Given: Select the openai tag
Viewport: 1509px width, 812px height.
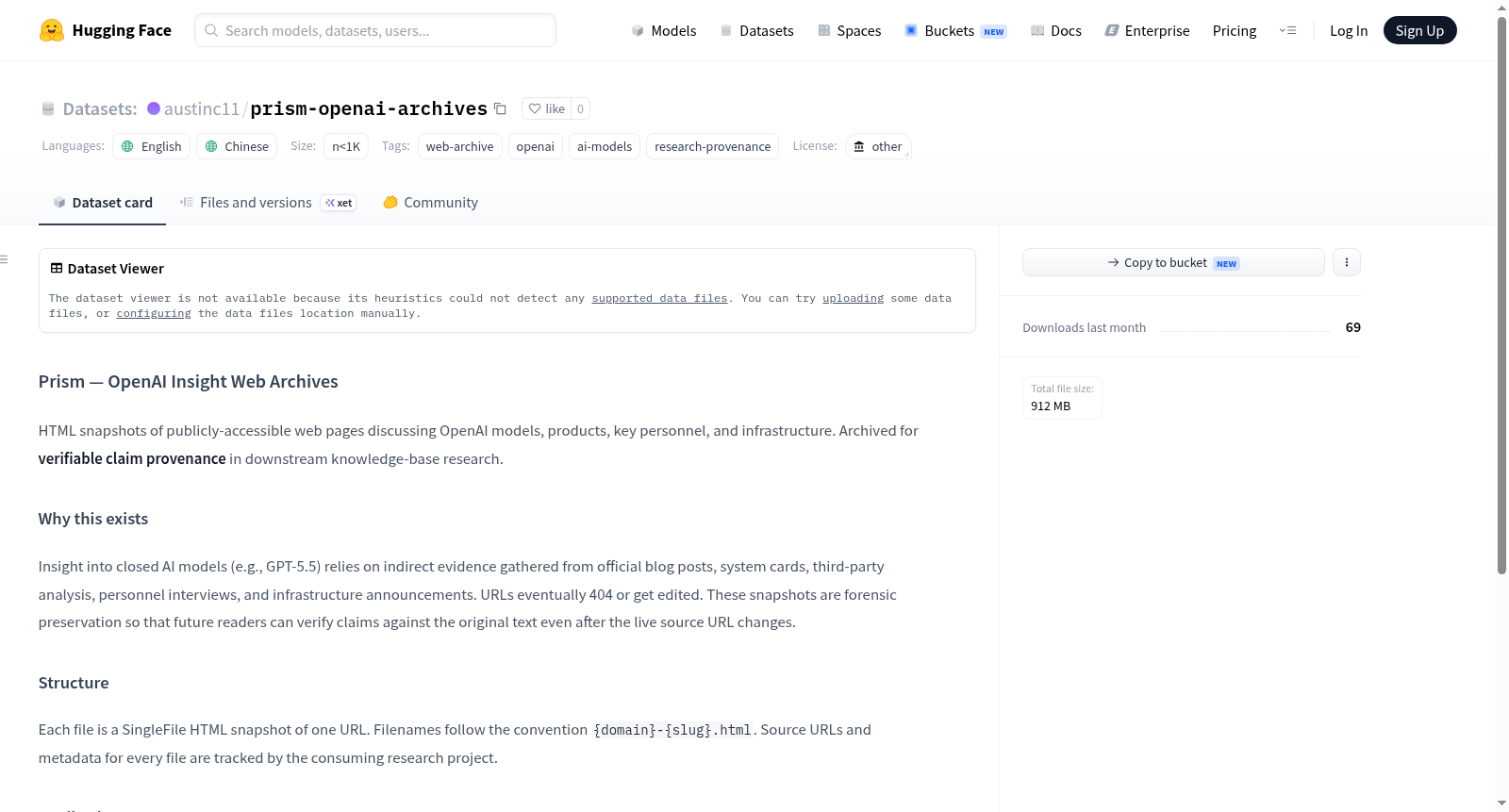Looking at the screenshot, I should pos(535,146).
